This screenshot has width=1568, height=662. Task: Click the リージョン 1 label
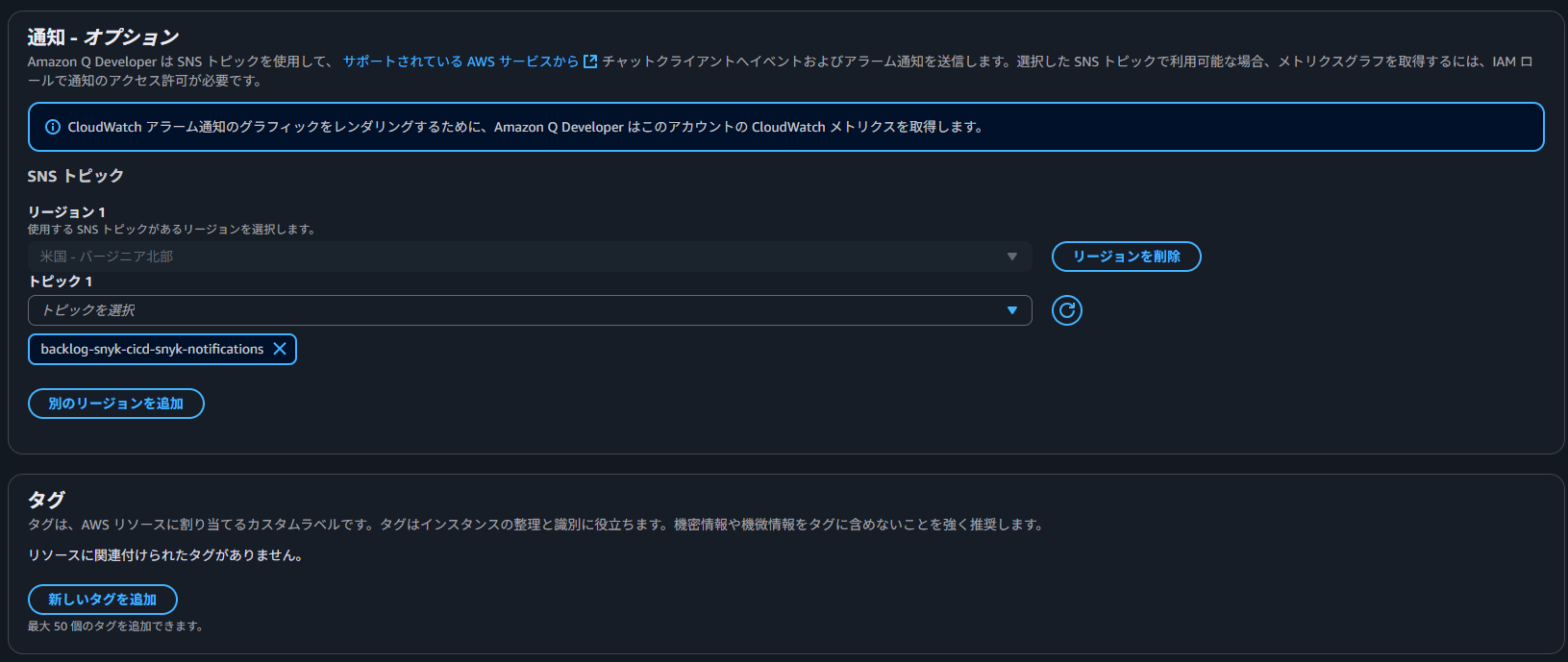tap(67, 211)
